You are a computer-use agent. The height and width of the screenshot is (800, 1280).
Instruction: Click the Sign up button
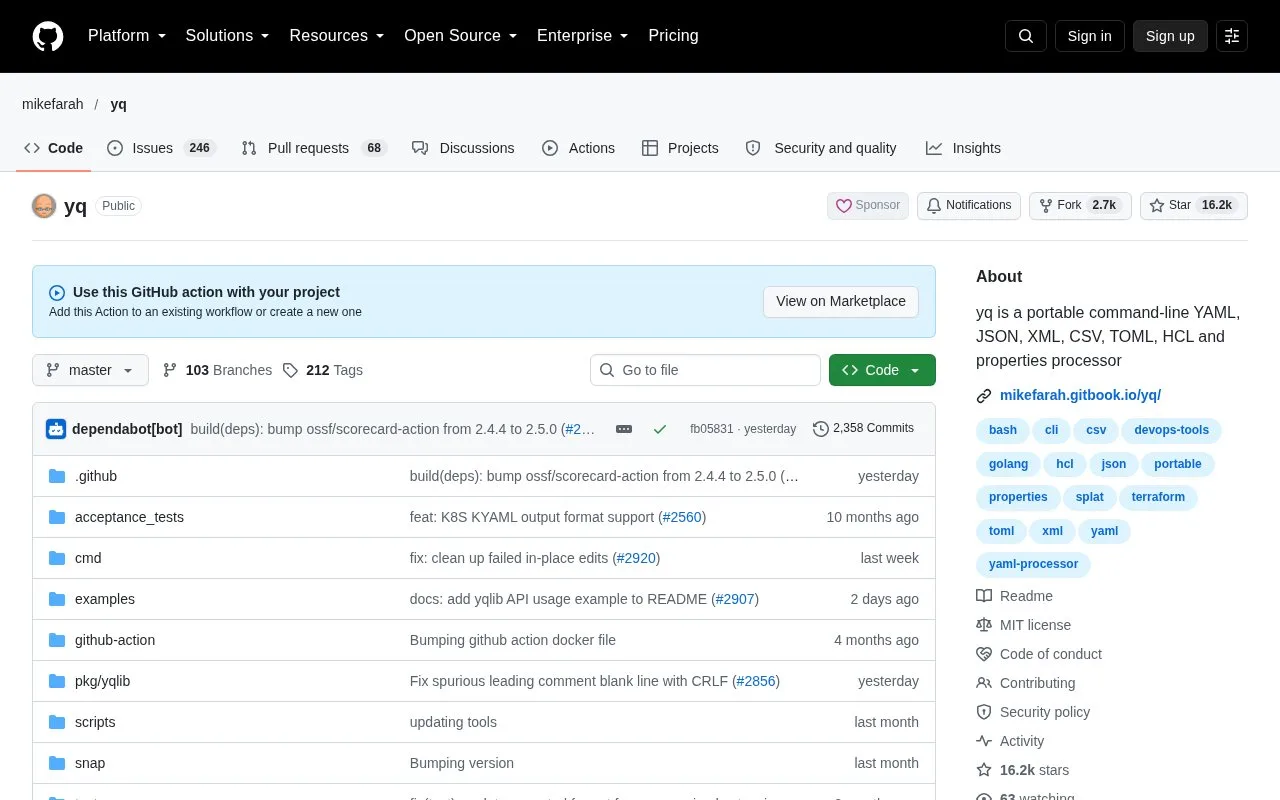click(1170, 36)
